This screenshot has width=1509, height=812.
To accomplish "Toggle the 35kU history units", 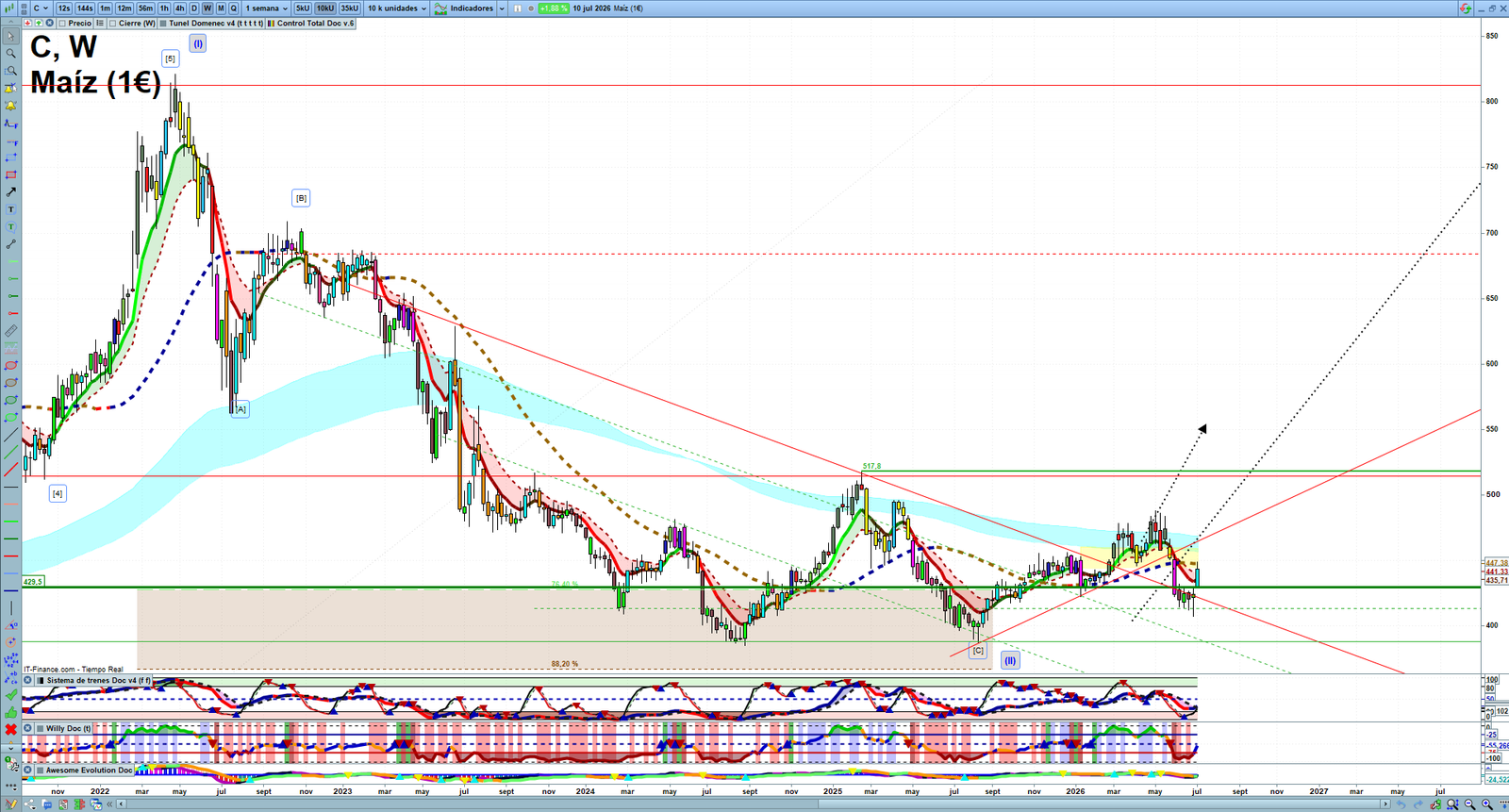I will click(x=350, y=8).
